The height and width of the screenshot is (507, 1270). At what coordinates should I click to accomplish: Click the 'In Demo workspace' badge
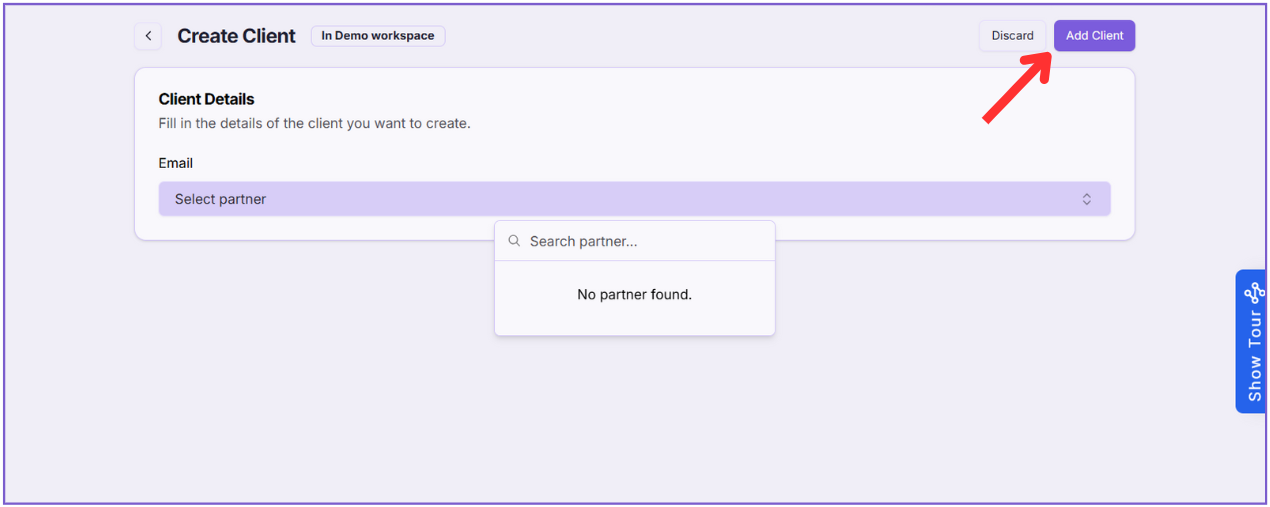[378, 36]
